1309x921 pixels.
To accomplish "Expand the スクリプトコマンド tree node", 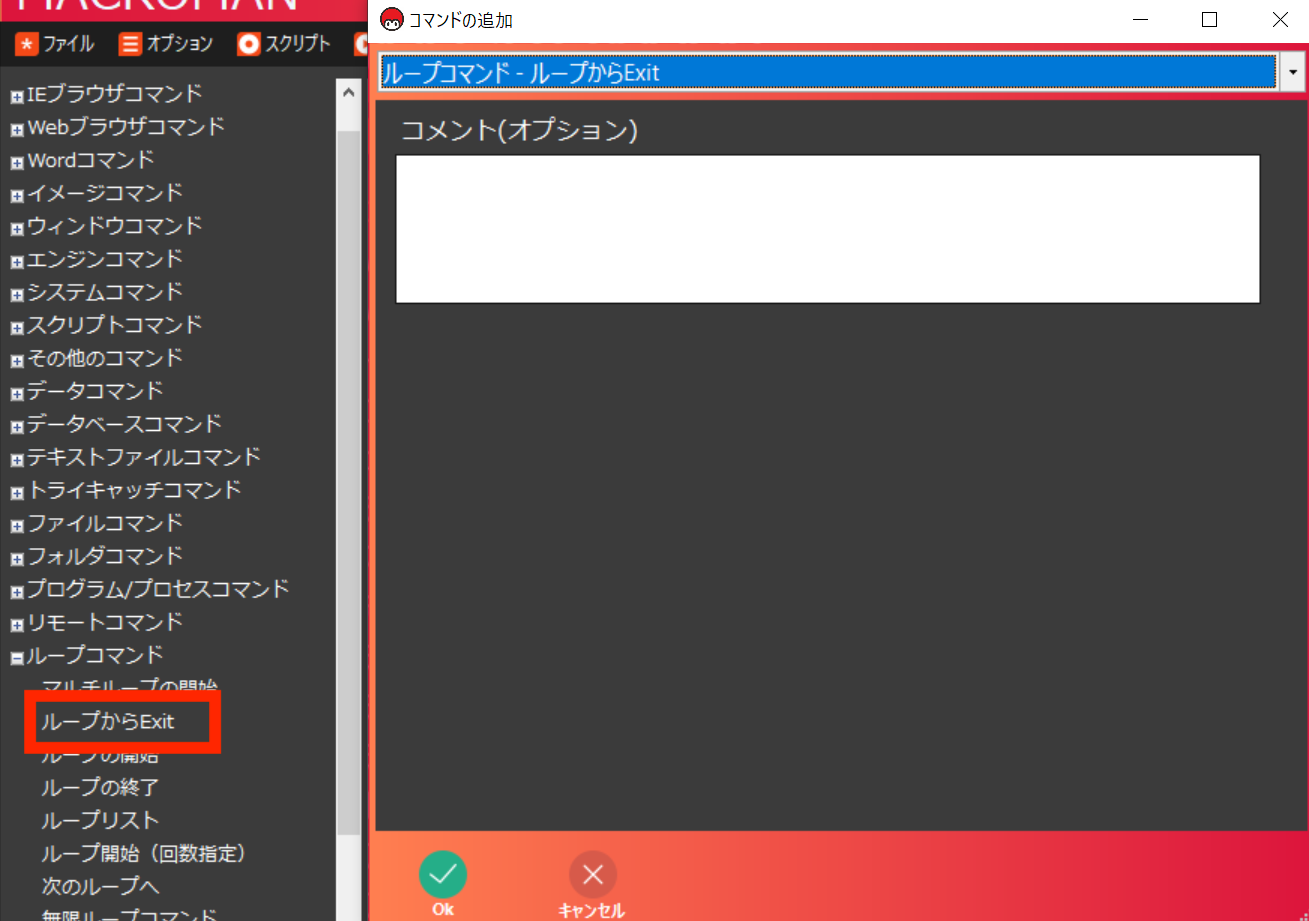I will tap(16, 328).
